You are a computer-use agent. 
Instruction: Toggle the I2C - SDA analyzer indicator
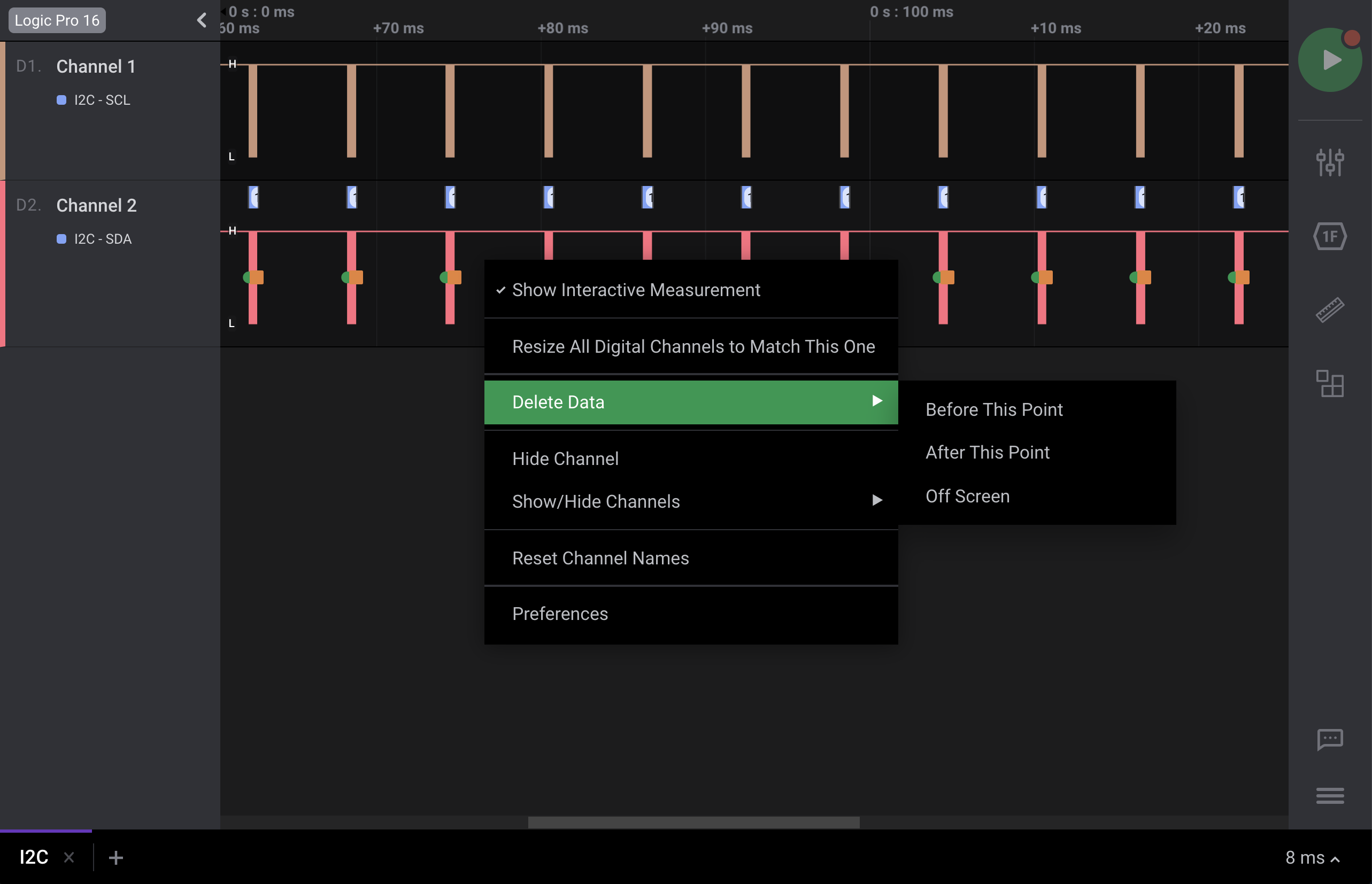point(61,239)
